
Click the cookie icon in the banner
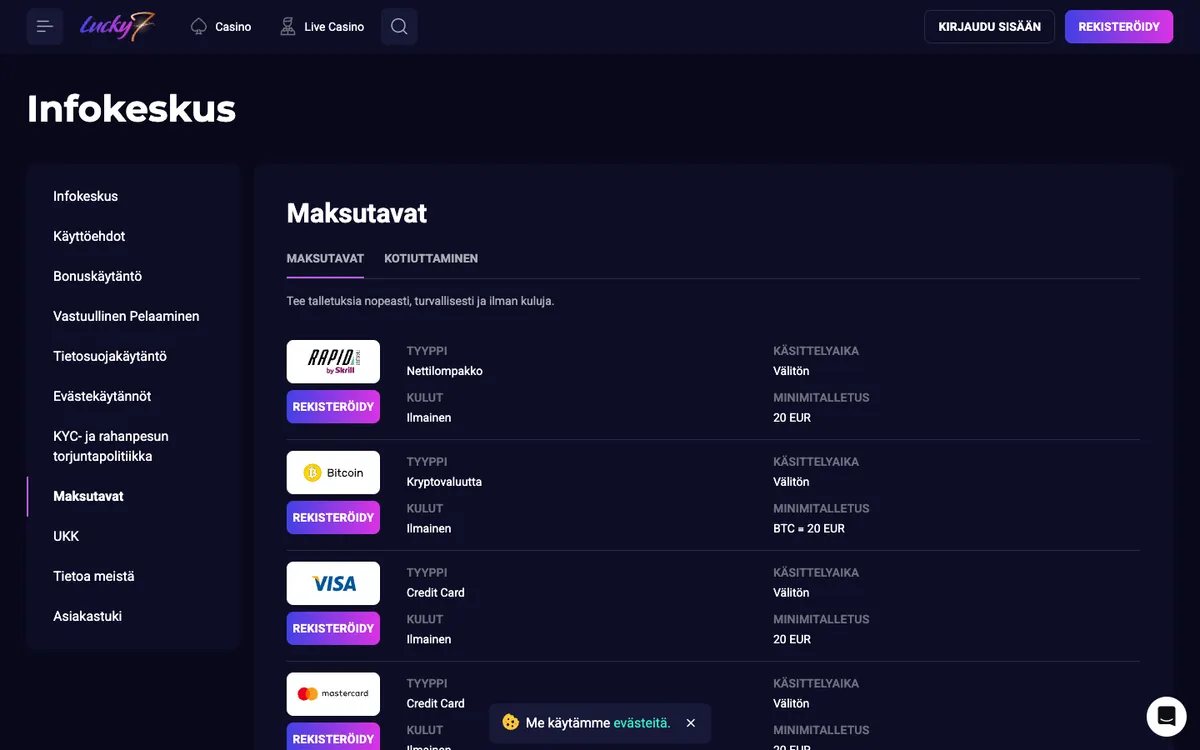click(x=511, y=722)
